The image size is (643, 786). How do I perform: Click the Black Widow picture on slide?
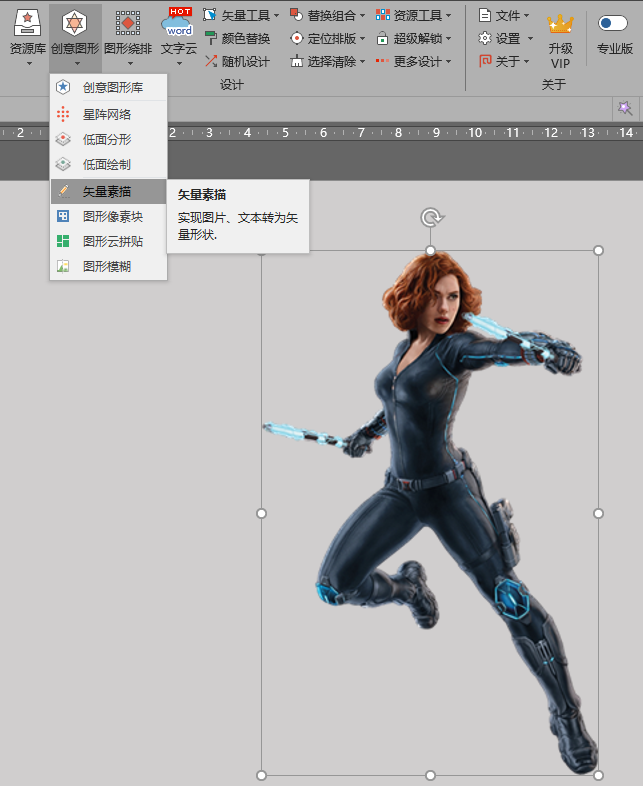pyautogui.click(x=430, y=512)
